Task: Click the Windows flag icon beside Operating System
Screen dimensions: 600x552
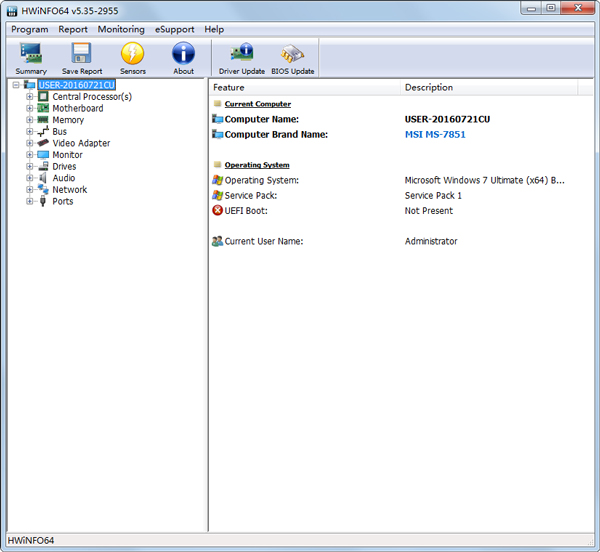Action: (217, 180)
